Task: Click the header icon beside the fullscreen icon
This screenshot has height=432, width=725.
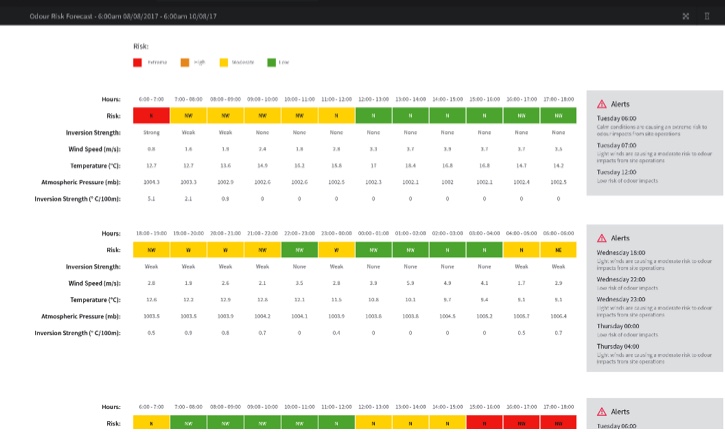Action: [x=707, y=16]
